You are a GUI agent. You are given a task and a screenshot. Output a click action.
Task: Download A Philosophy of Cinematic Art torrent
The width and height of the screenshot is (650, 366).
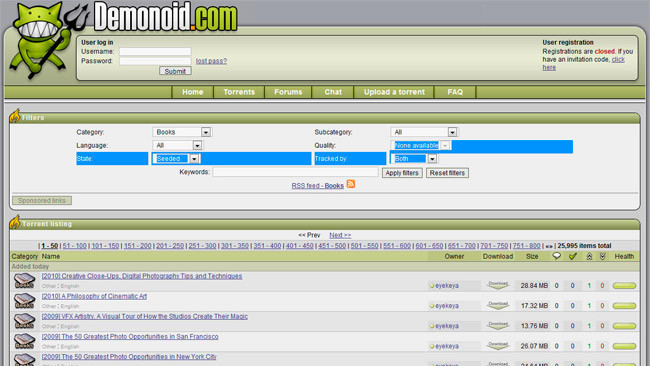(x=498, y=305)
